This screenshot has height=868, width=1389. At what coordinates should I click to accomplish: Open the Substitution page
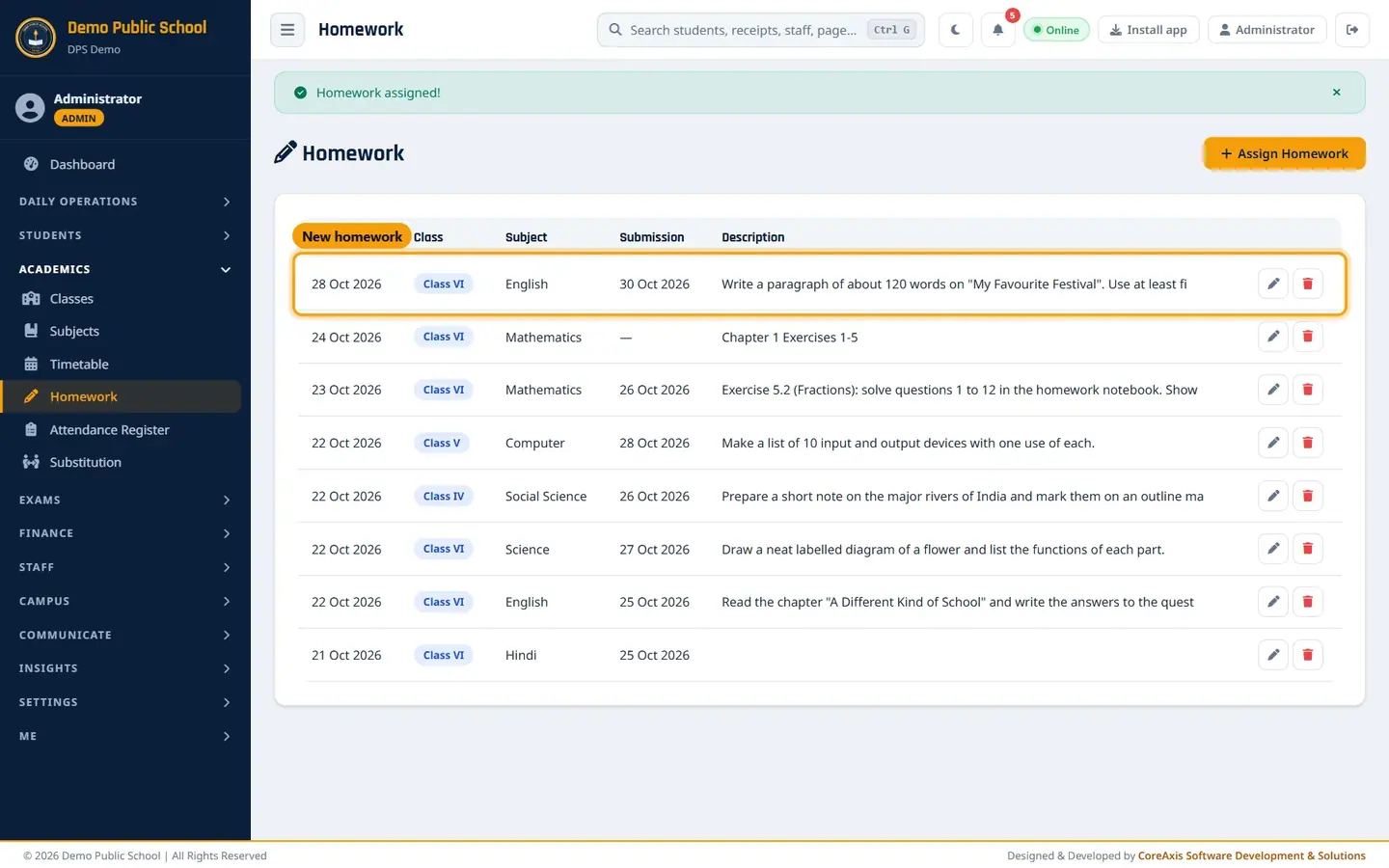pyautogui.click(x=122, y=462)
